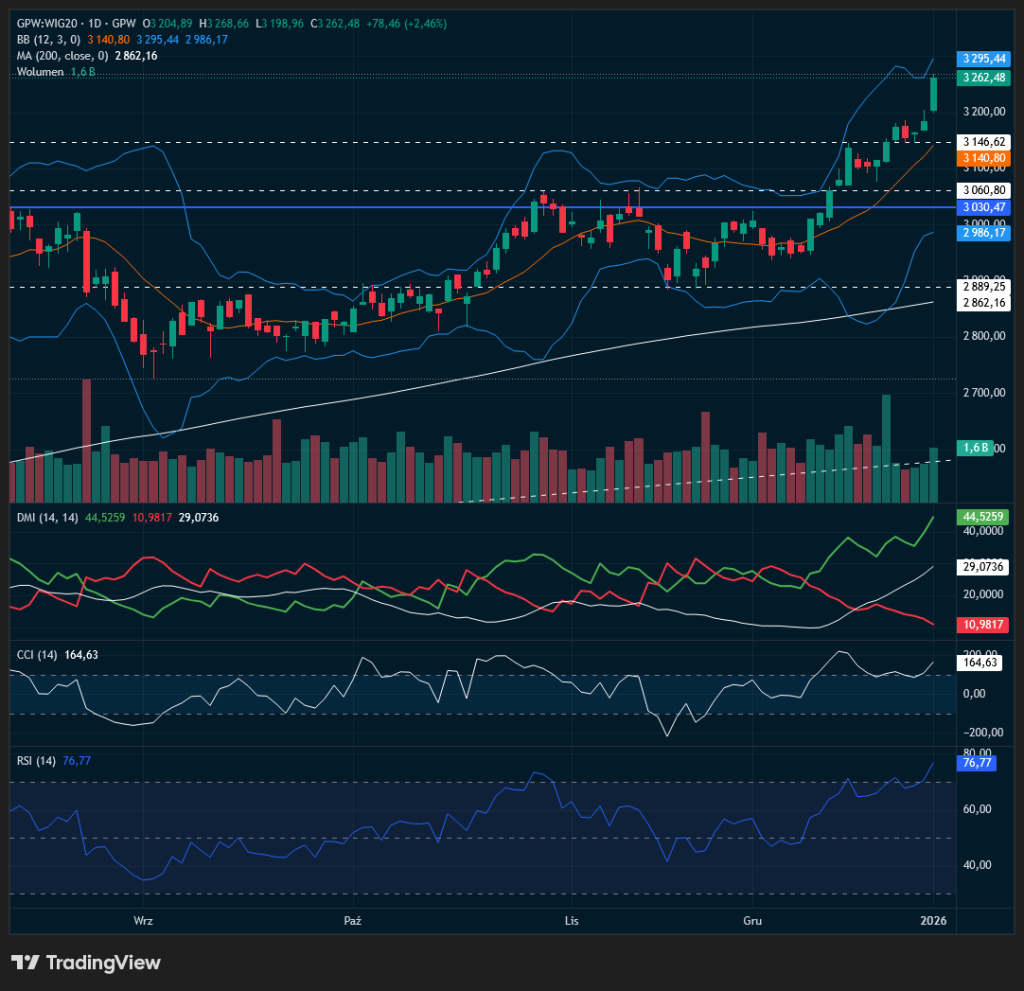Click the Wolumen indicator legend
Viewport: 1024px width, 991px height.
pos(40,72)
